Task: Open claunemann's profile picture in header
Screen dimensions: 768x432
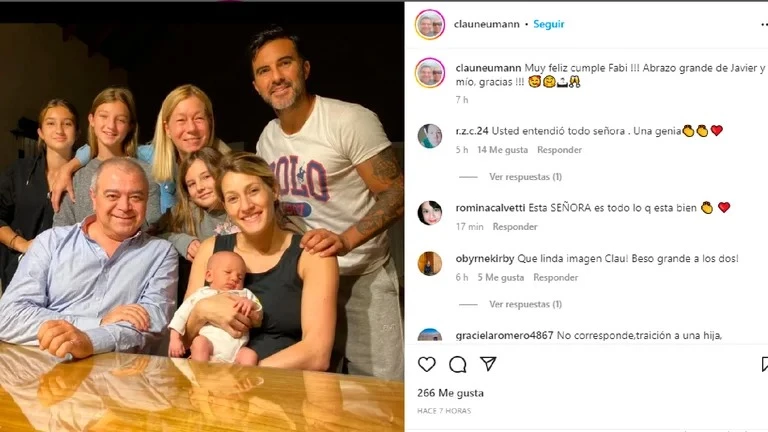Action: pyautogui.click(x=430, y=24)
